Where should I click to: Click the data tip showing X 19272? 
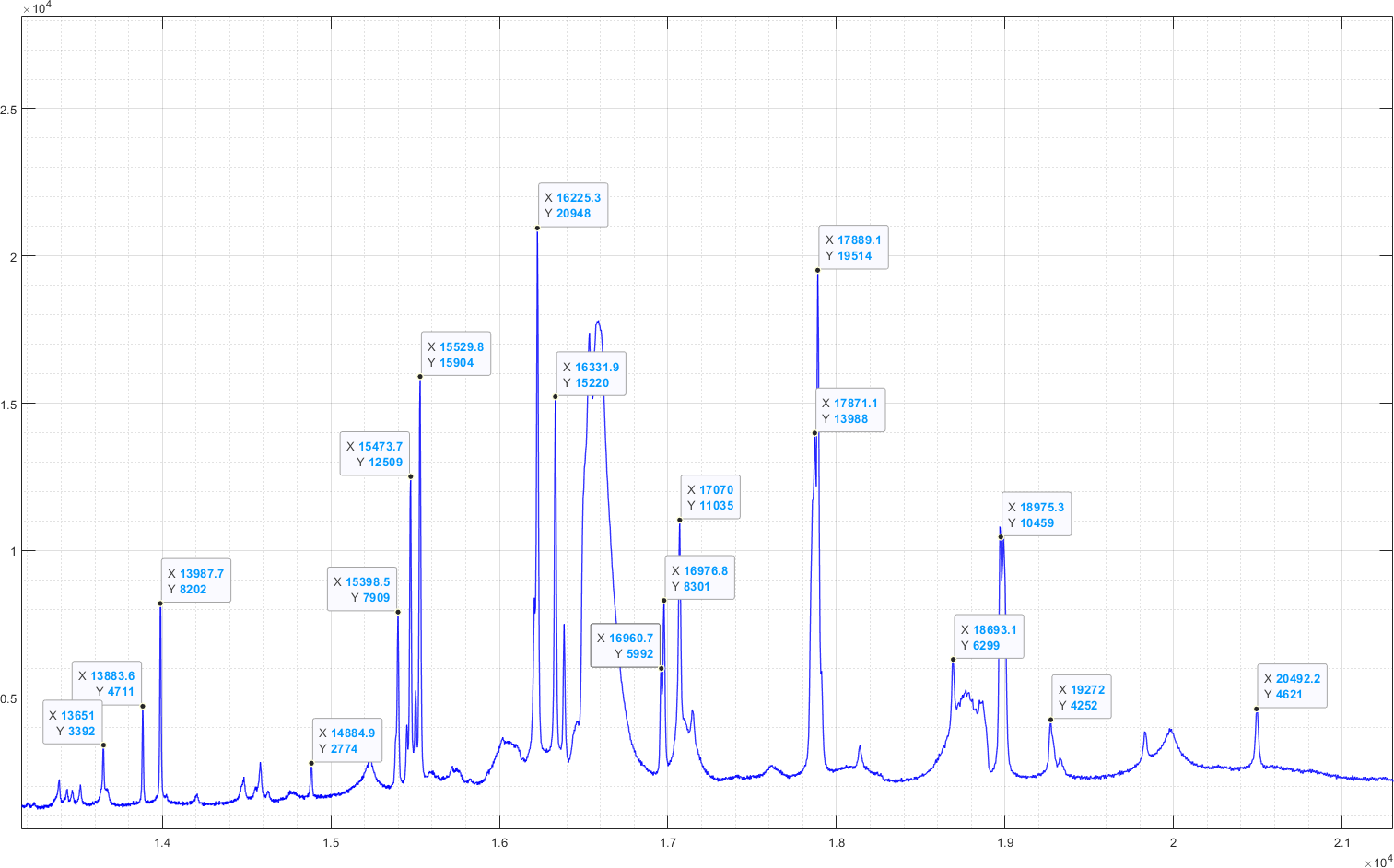tap(1081, 698)
